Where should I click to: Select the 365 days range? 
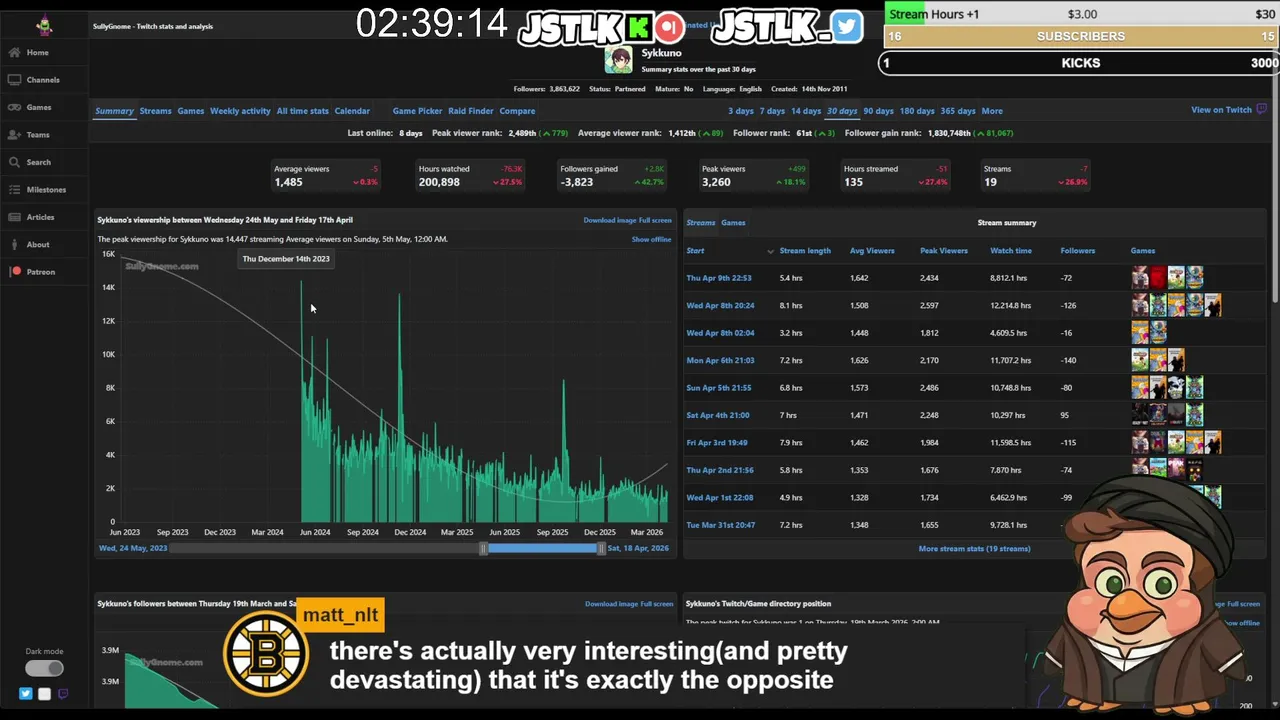[958, 111]
